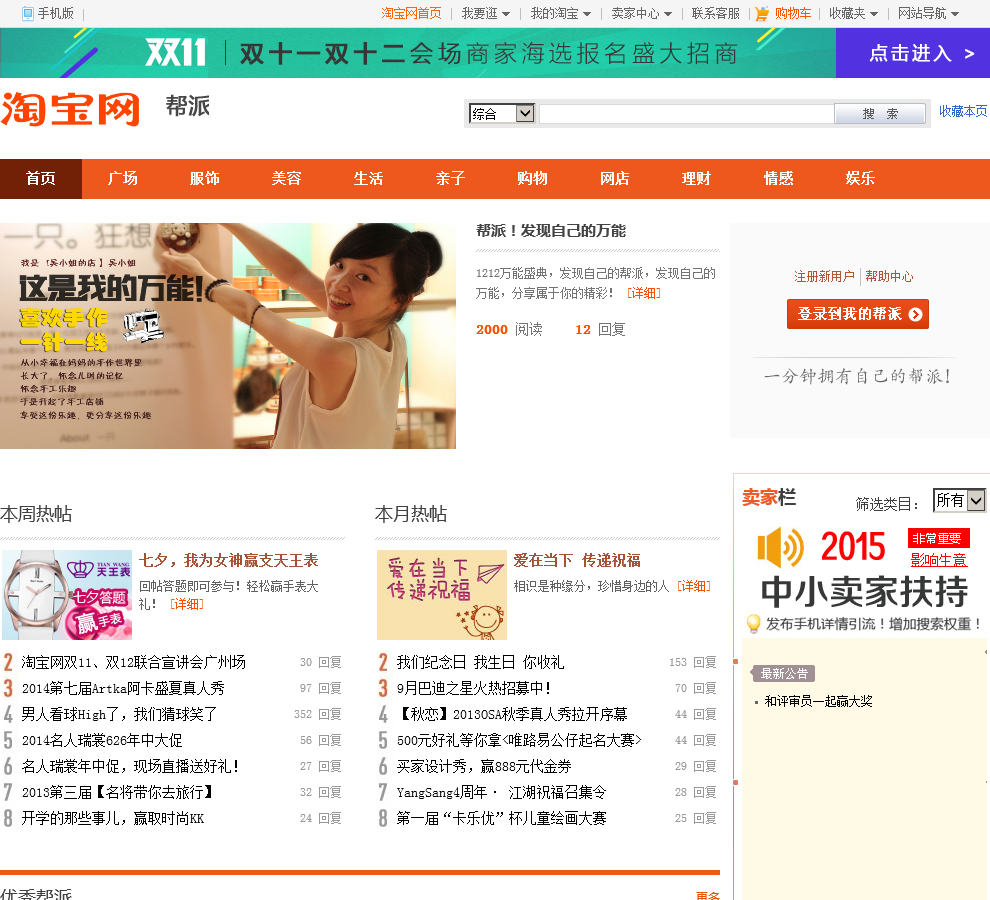Click 详细 link after 珍惜身边的人
This screenshot has width=990, height=900.
tap(694, 586)
